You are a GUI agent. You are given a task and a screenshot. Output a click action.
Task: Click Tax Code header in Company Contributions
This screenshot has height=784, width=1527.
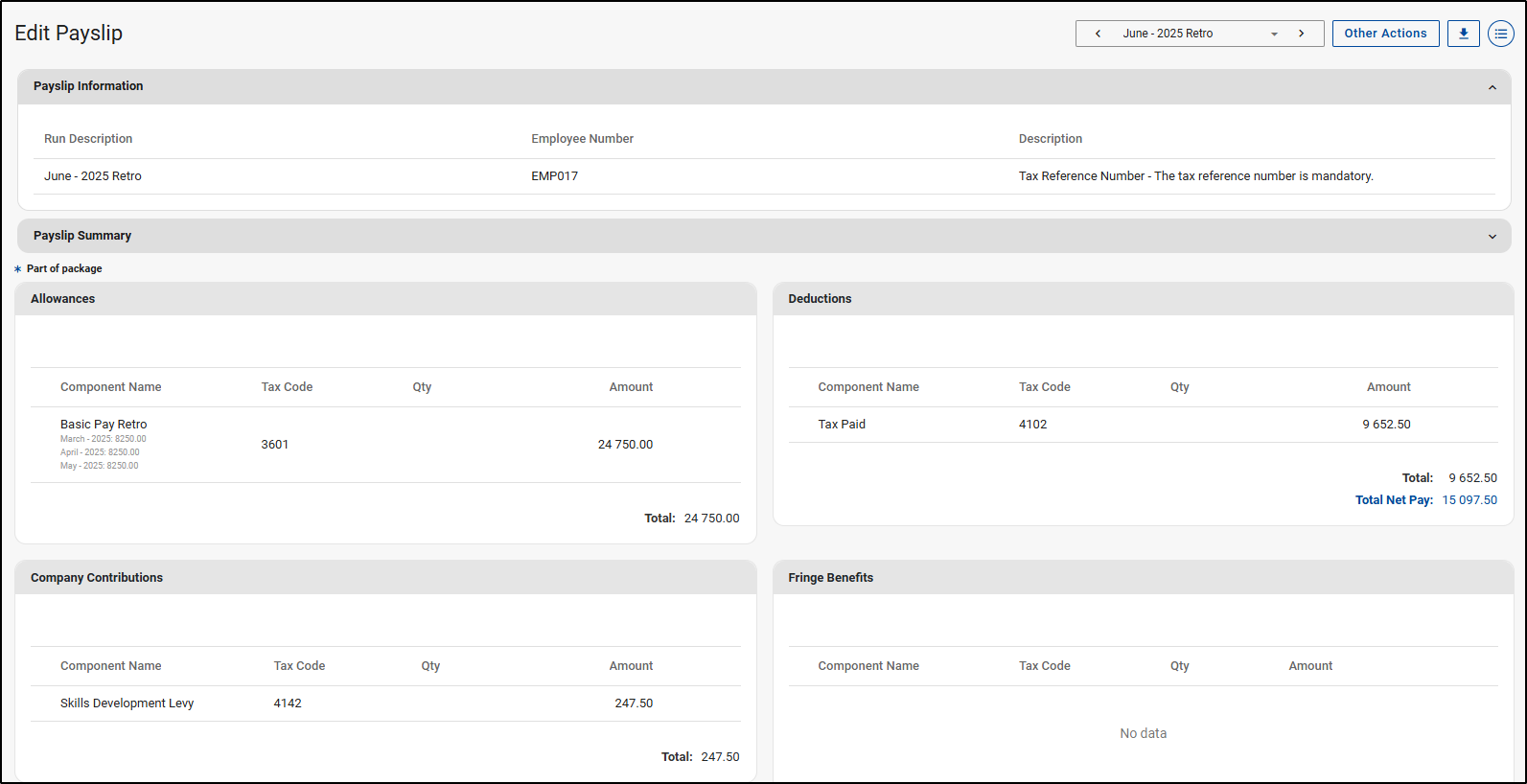click(x=299, y=666)
